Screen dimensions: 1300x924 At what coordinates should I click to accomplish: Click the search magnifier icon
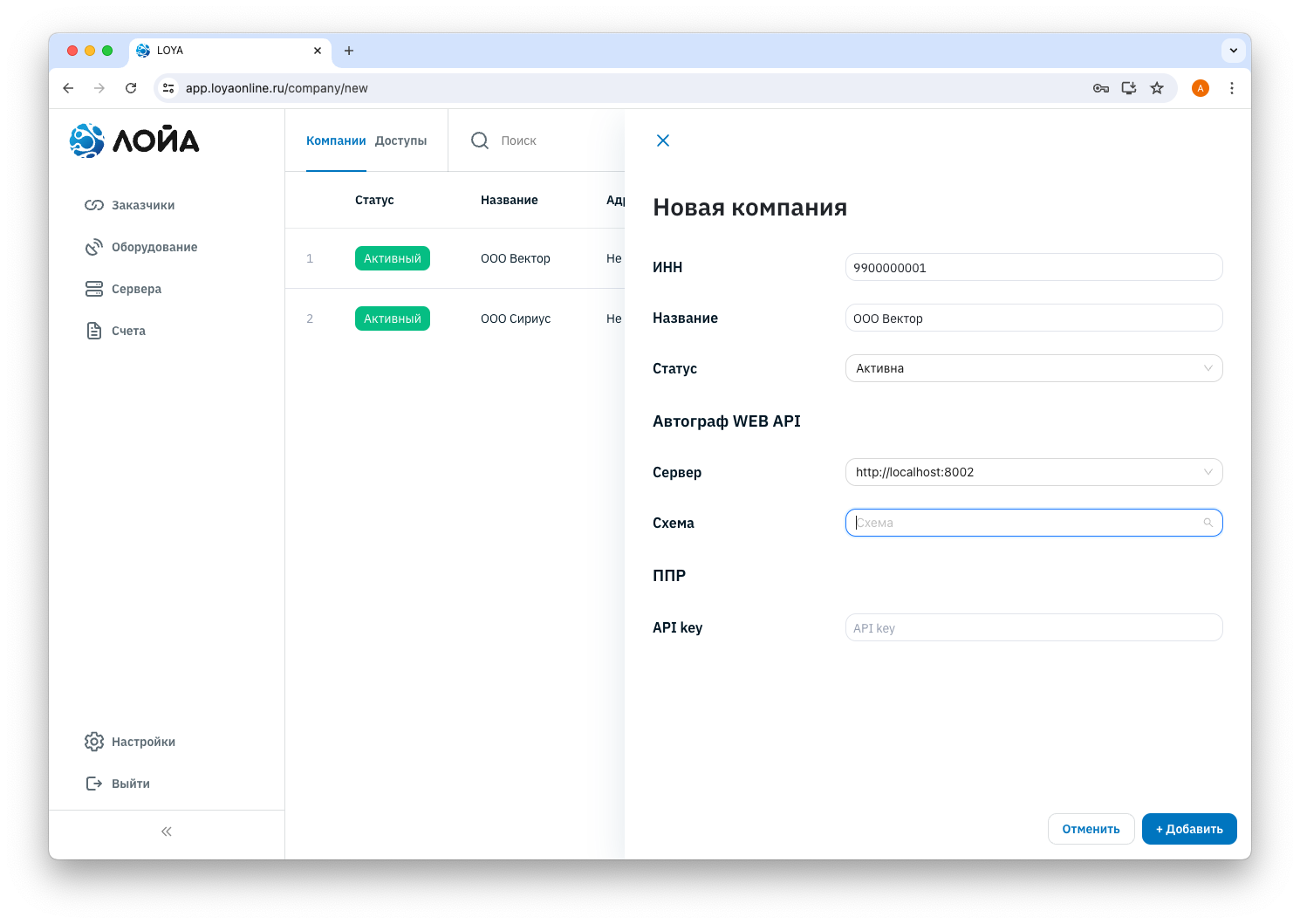pyautogui.click(x=480, y=140)
